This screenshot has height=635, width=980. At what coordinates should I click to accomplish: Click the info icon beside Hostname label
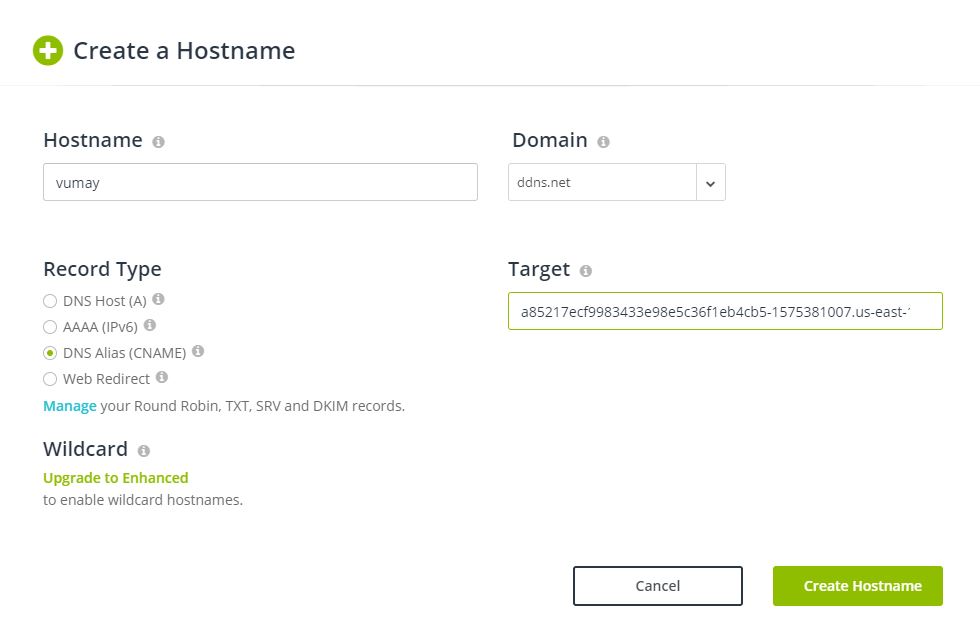(x=158, y=142)
